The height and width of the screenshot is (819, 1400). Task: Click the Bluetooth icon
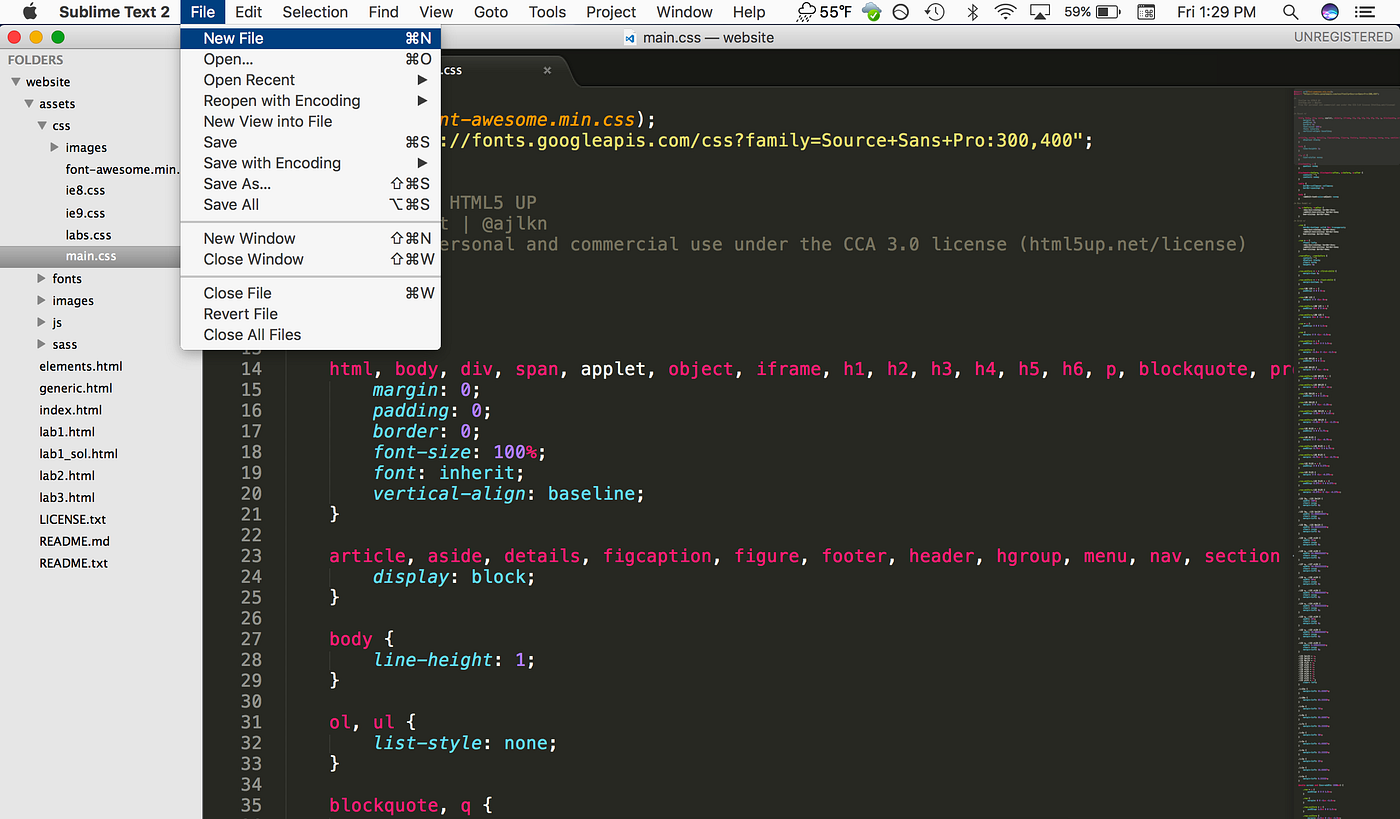coord(973,12)
